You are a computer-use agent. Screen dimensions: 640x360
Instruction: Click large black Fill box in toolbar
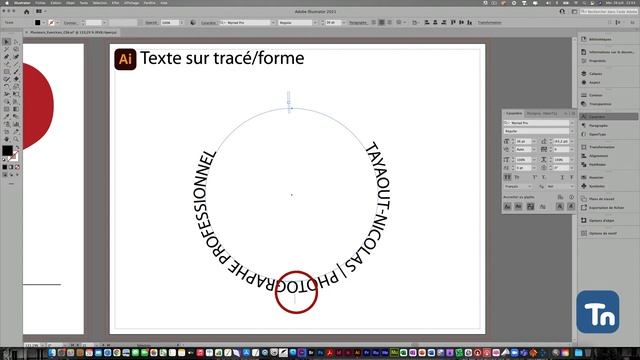(7, 151)
